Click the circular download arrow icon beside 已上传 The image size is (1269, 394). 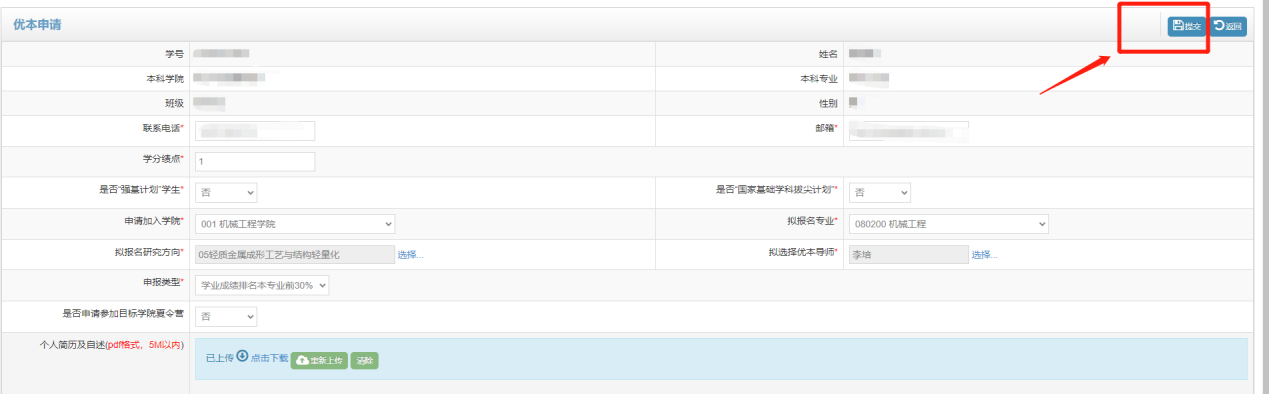click(242, 356)
